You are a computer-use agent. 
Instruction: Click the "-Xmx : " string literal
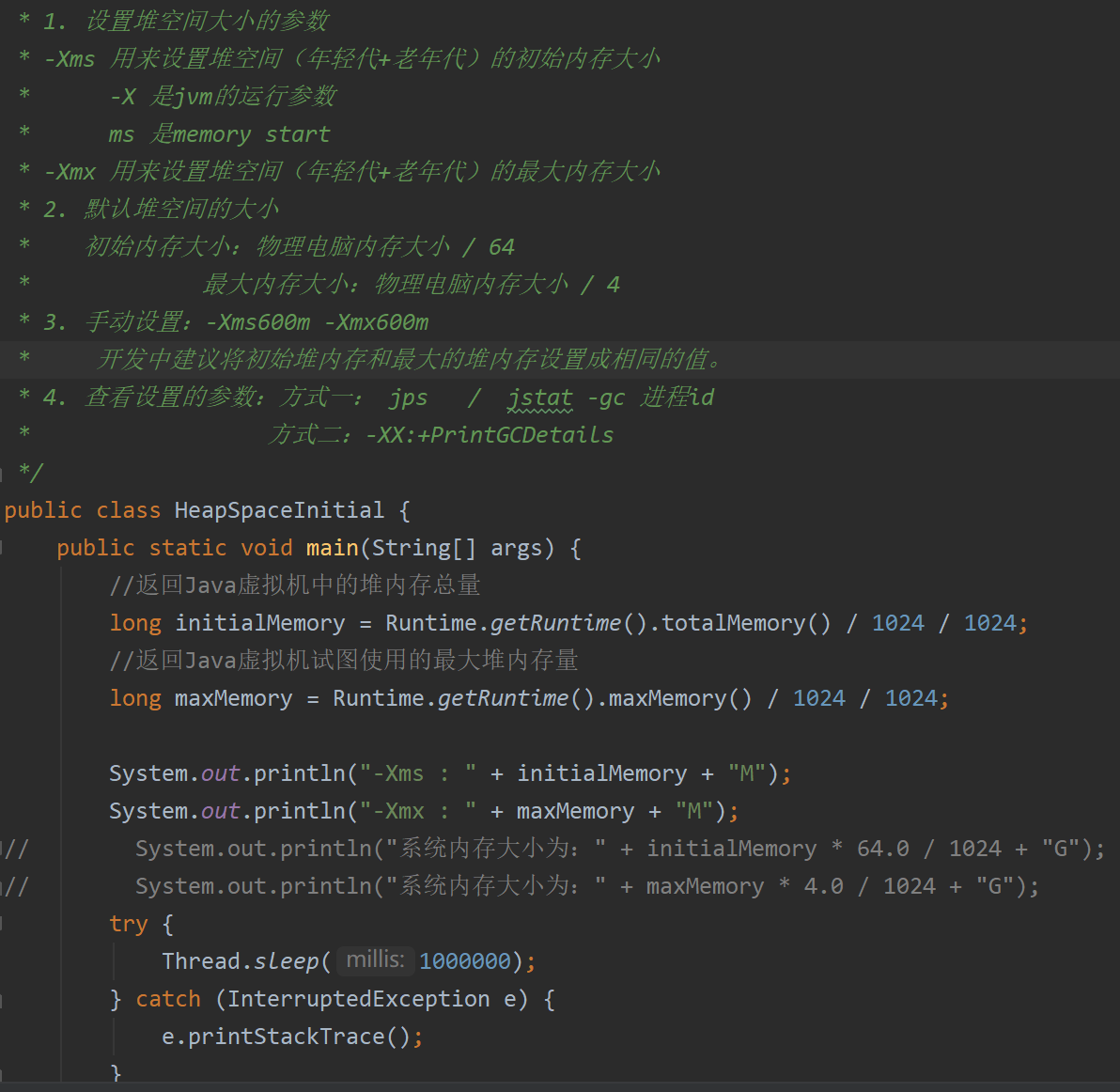pyautogui.click(x=418, y=811)
